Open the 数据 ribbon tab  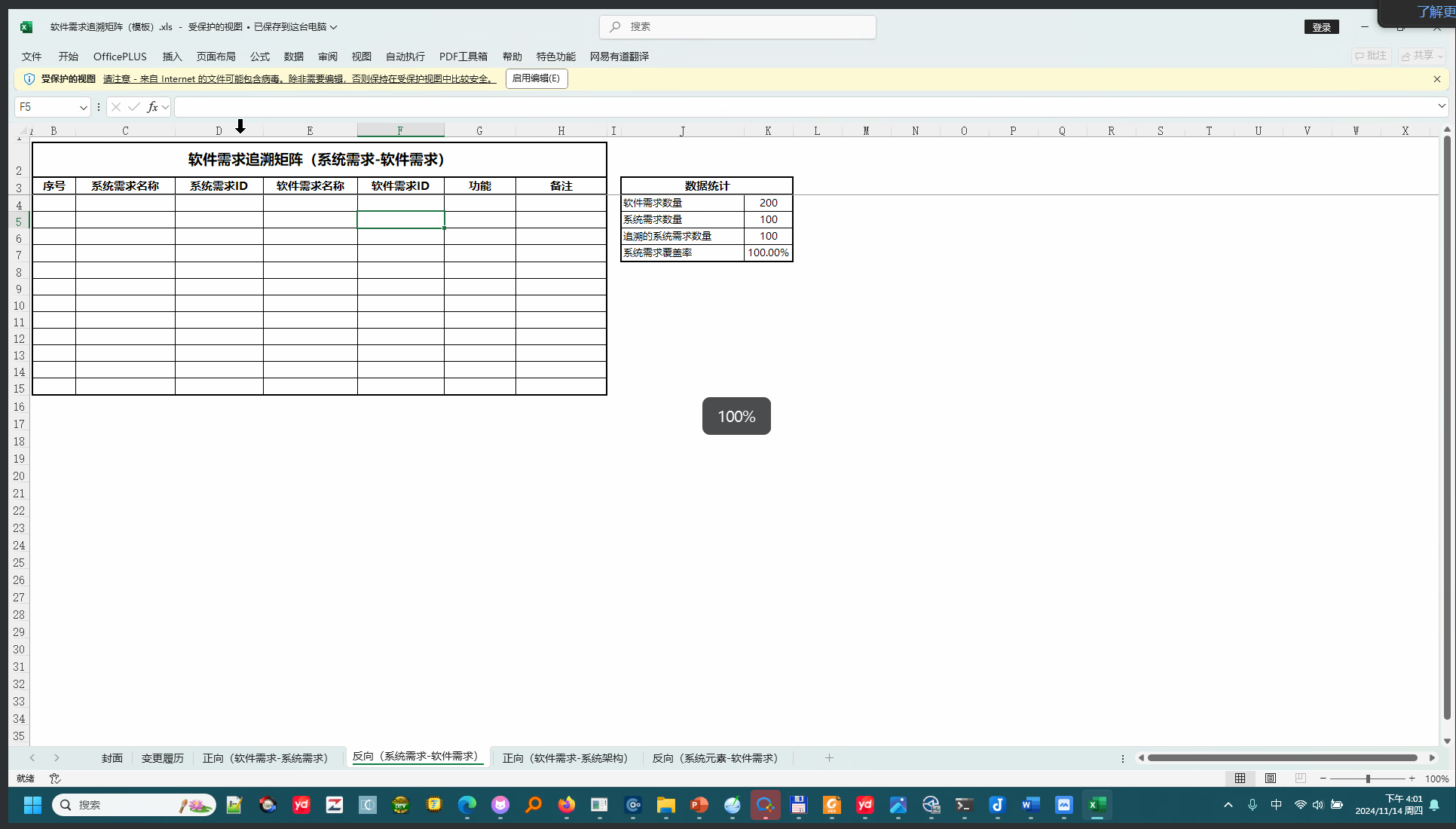pyautogui.click(x=294, y=57)
